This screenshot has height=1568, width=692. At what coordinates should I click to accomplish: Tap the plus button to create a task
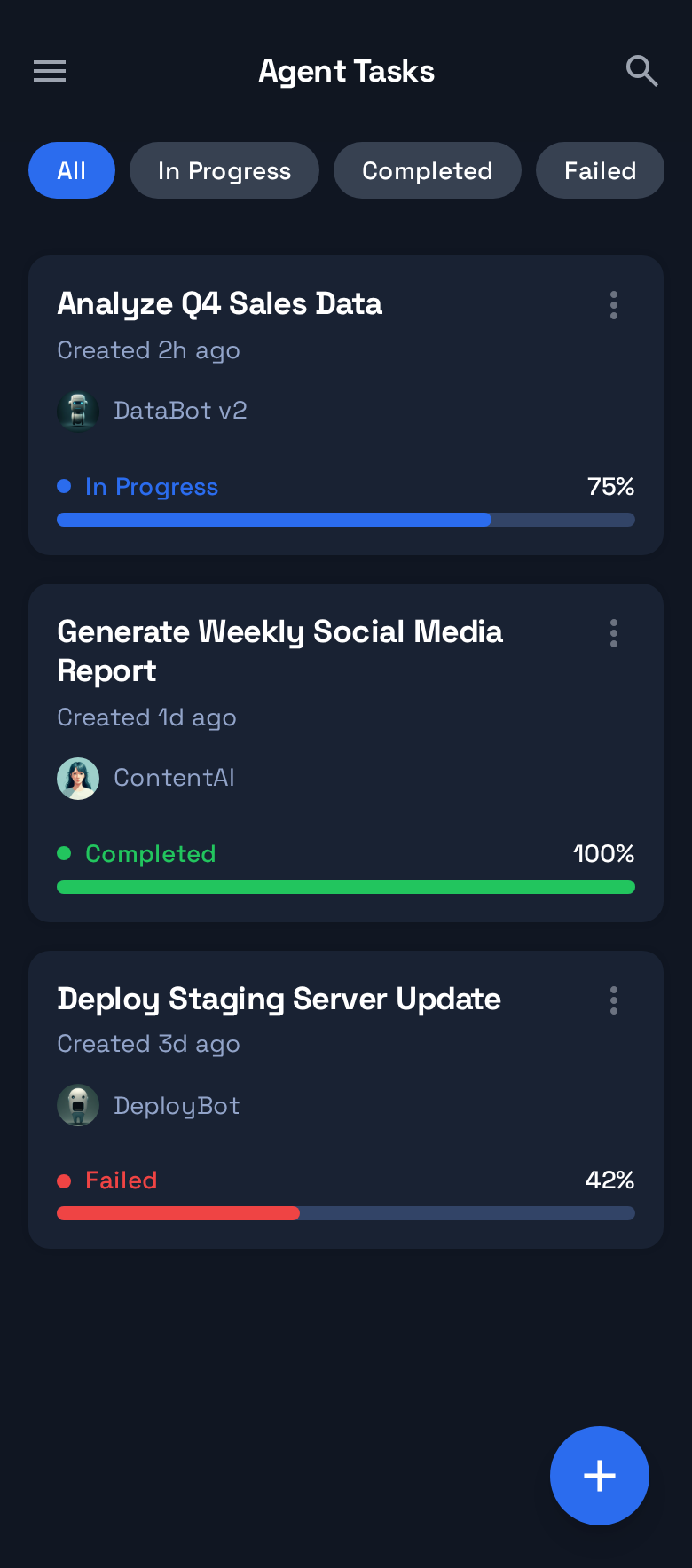(600, 1476)
